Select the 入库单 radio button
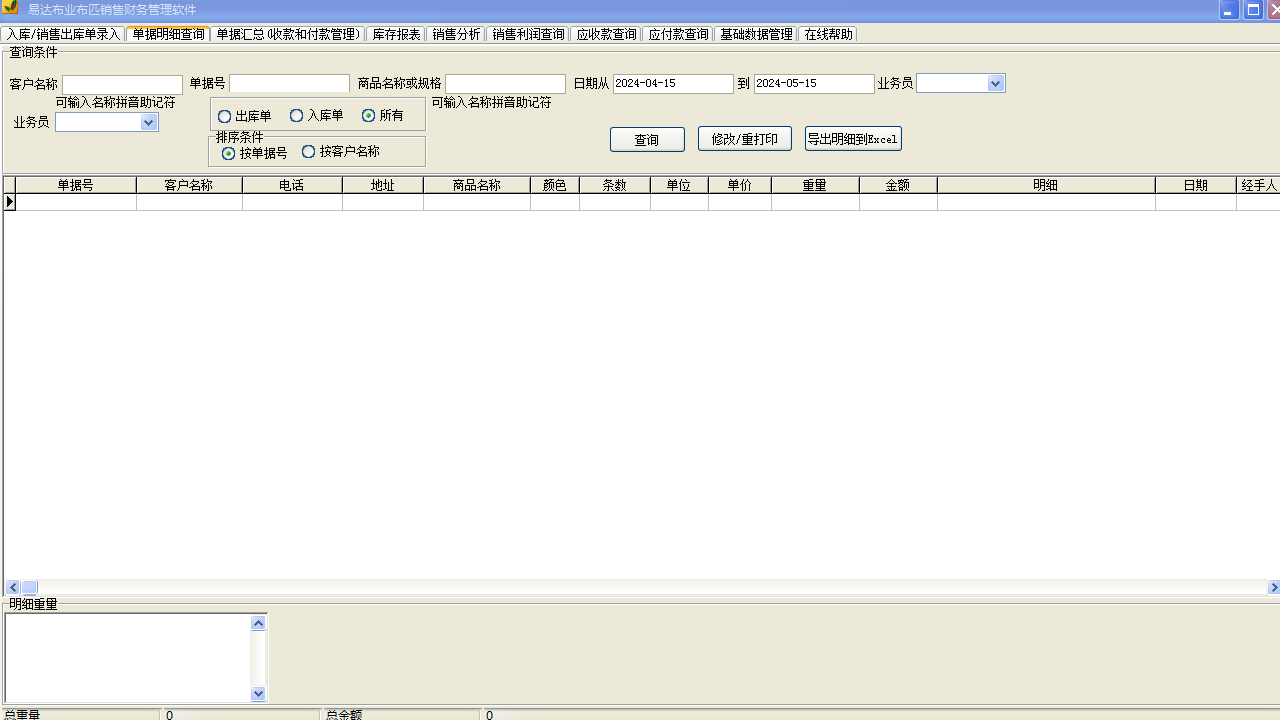 click(x=295, y=115)
